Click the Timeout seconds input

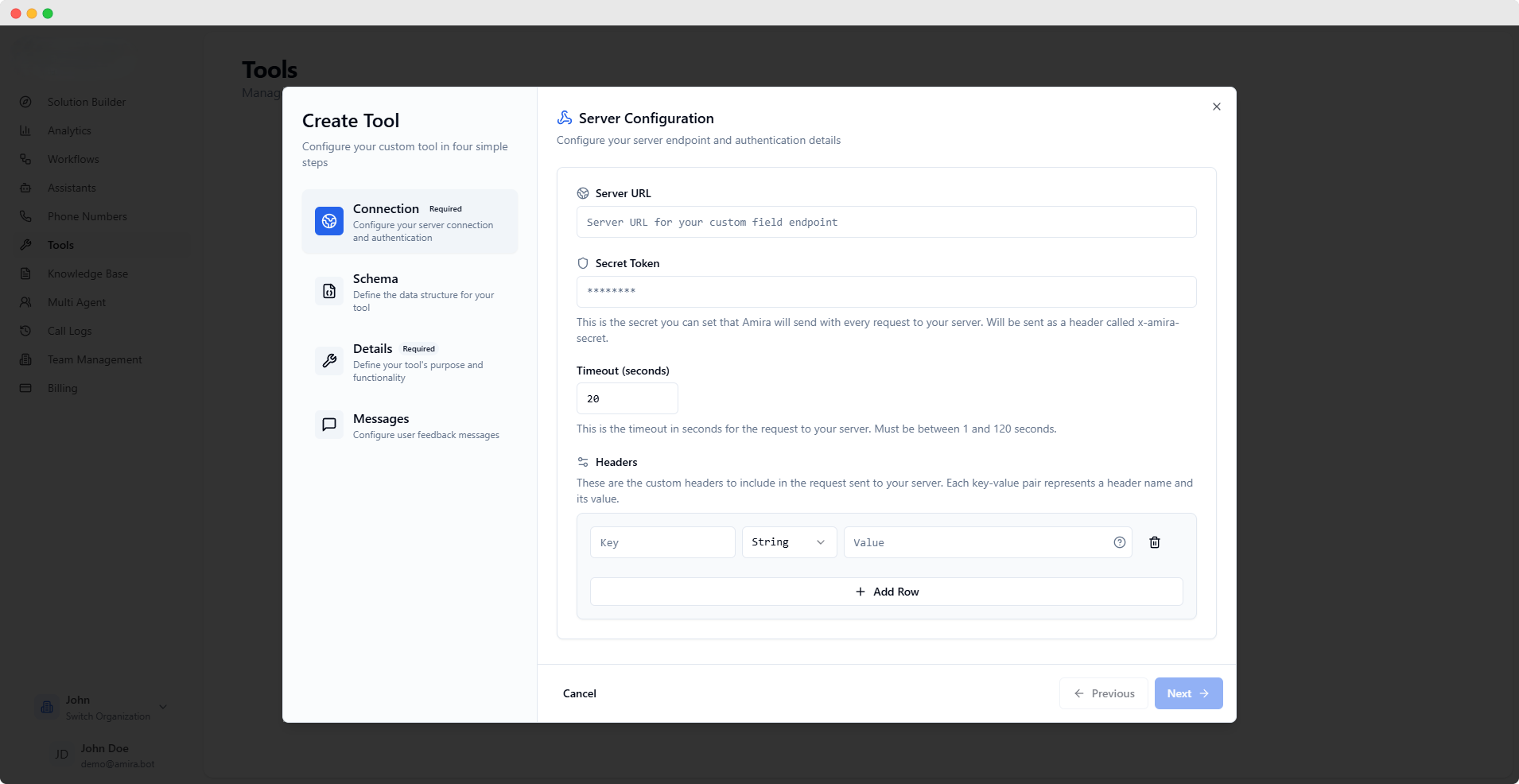point(627,398)
